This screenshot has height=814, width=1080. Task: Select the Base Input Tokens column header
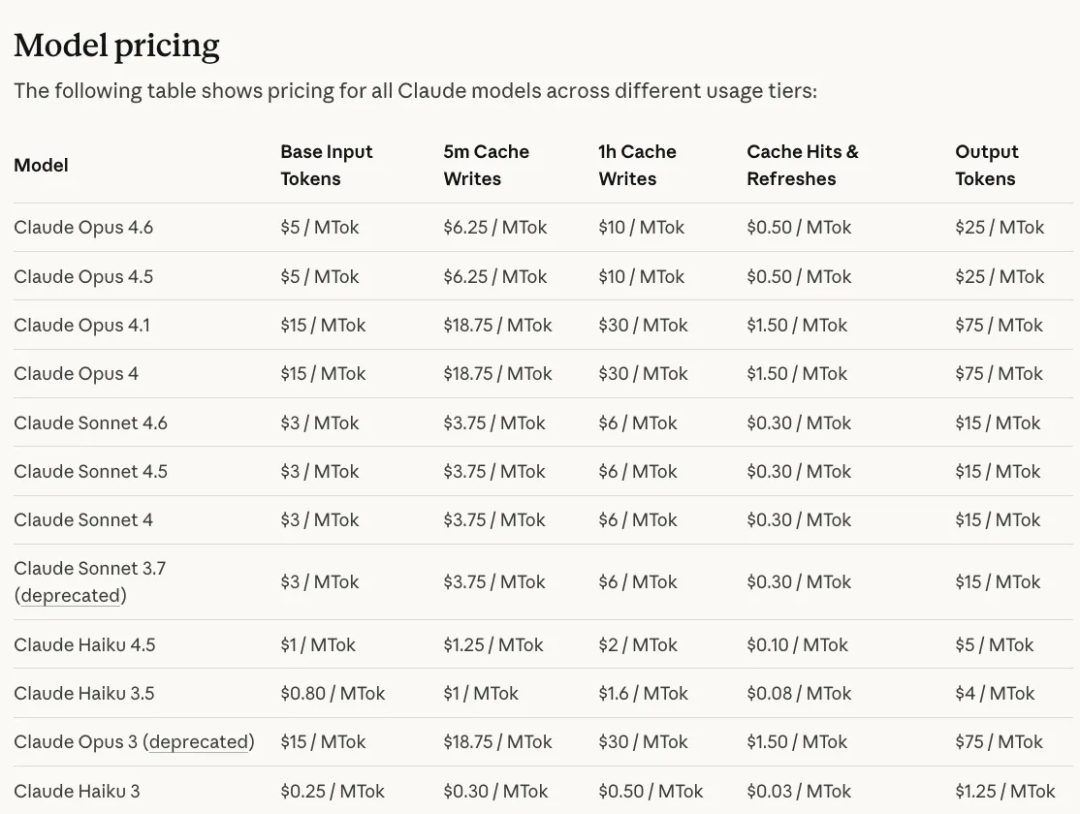pos(326,165)
